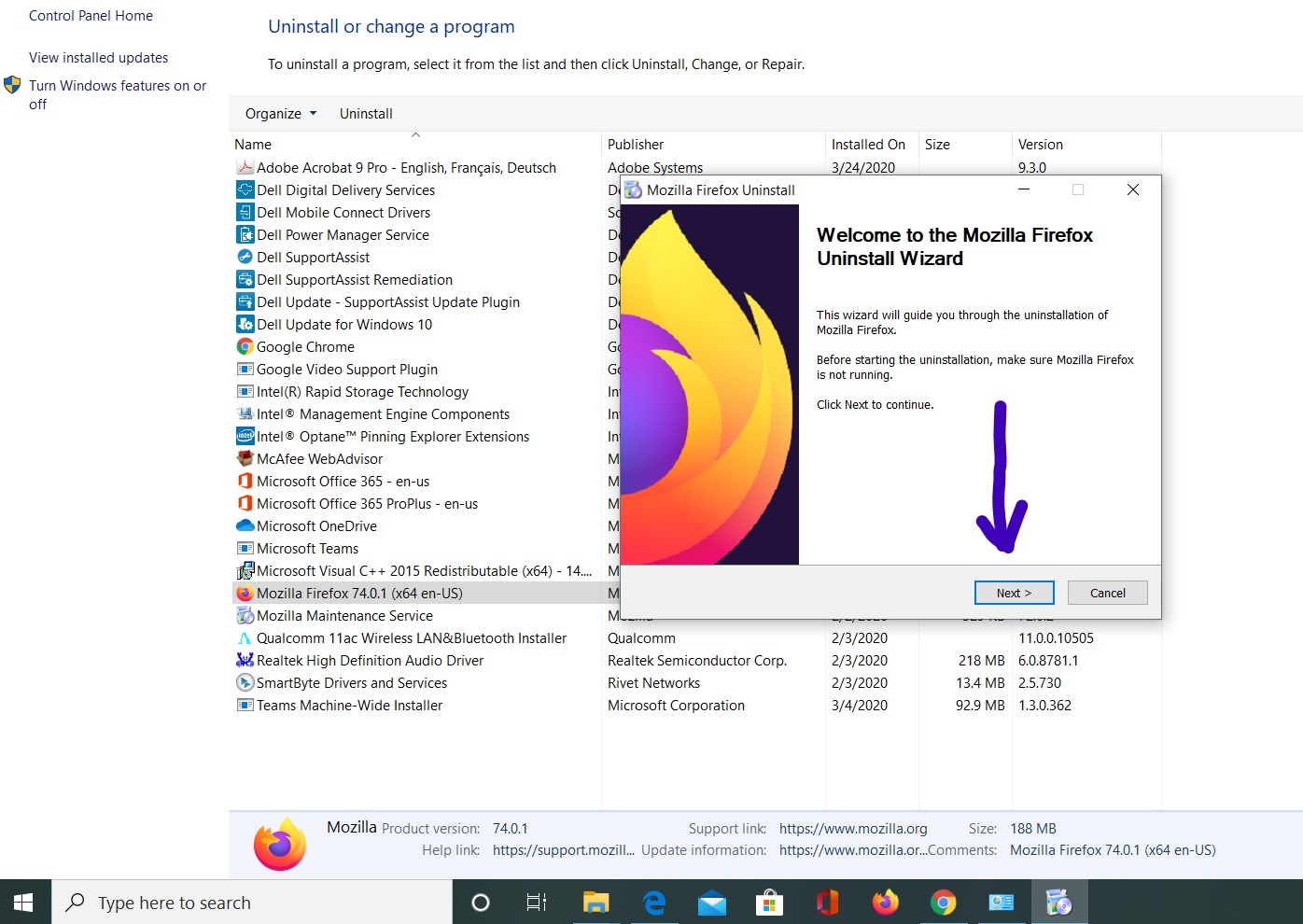Click the 92.9 MB size cell
Viewport: 1303px width, 924px height.
point(980,705)
